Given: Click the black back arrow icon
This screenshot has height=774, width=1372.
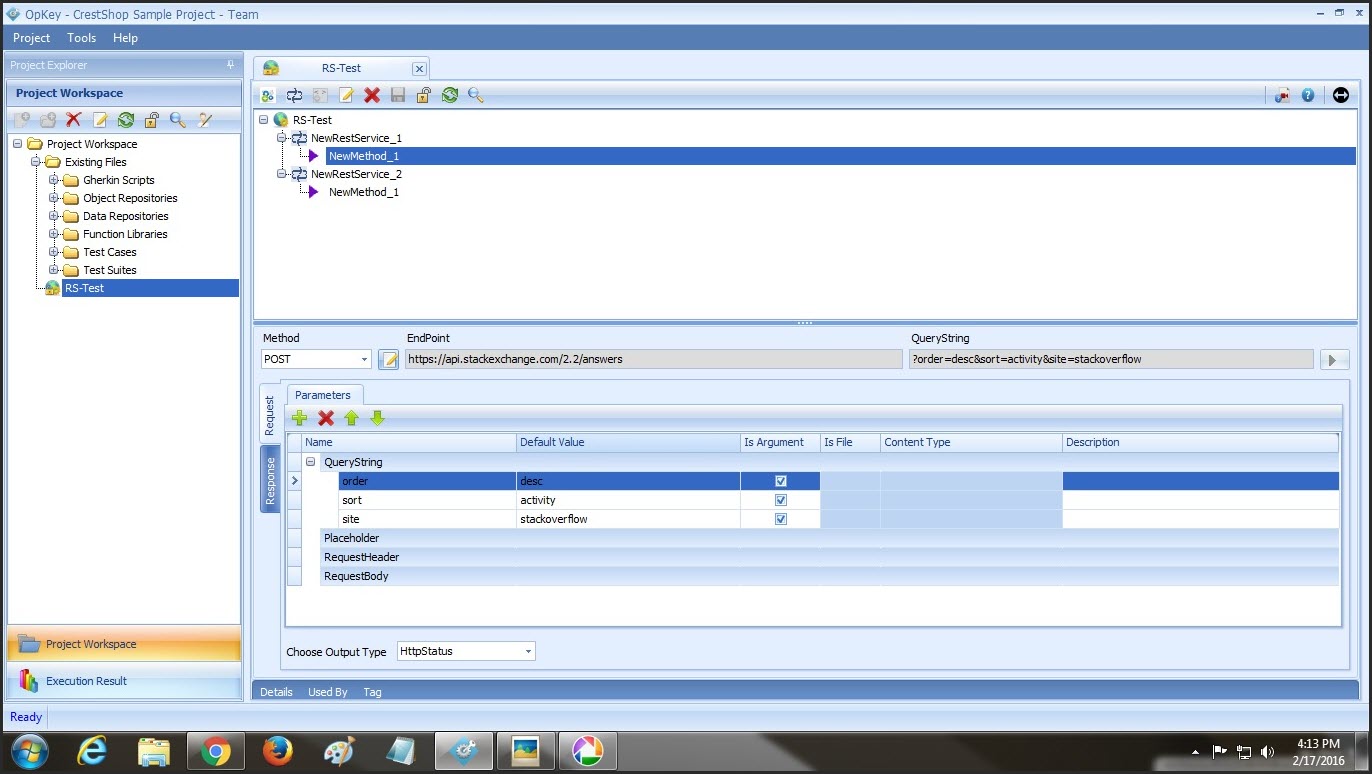Looking at the screenshot, I should (x=1341, y=95).
